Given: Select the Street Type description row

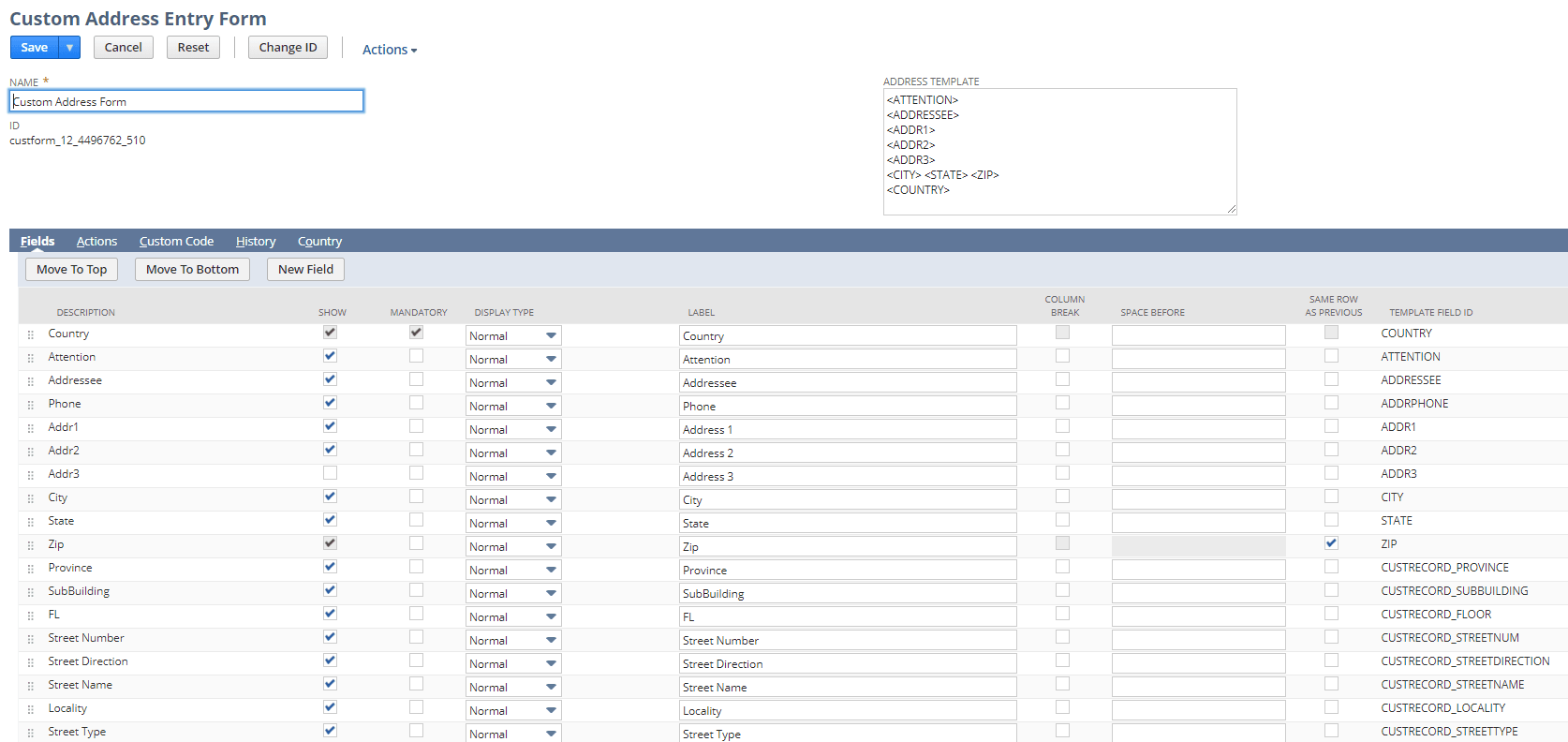Looking at the screenshot, I should 77,732.
